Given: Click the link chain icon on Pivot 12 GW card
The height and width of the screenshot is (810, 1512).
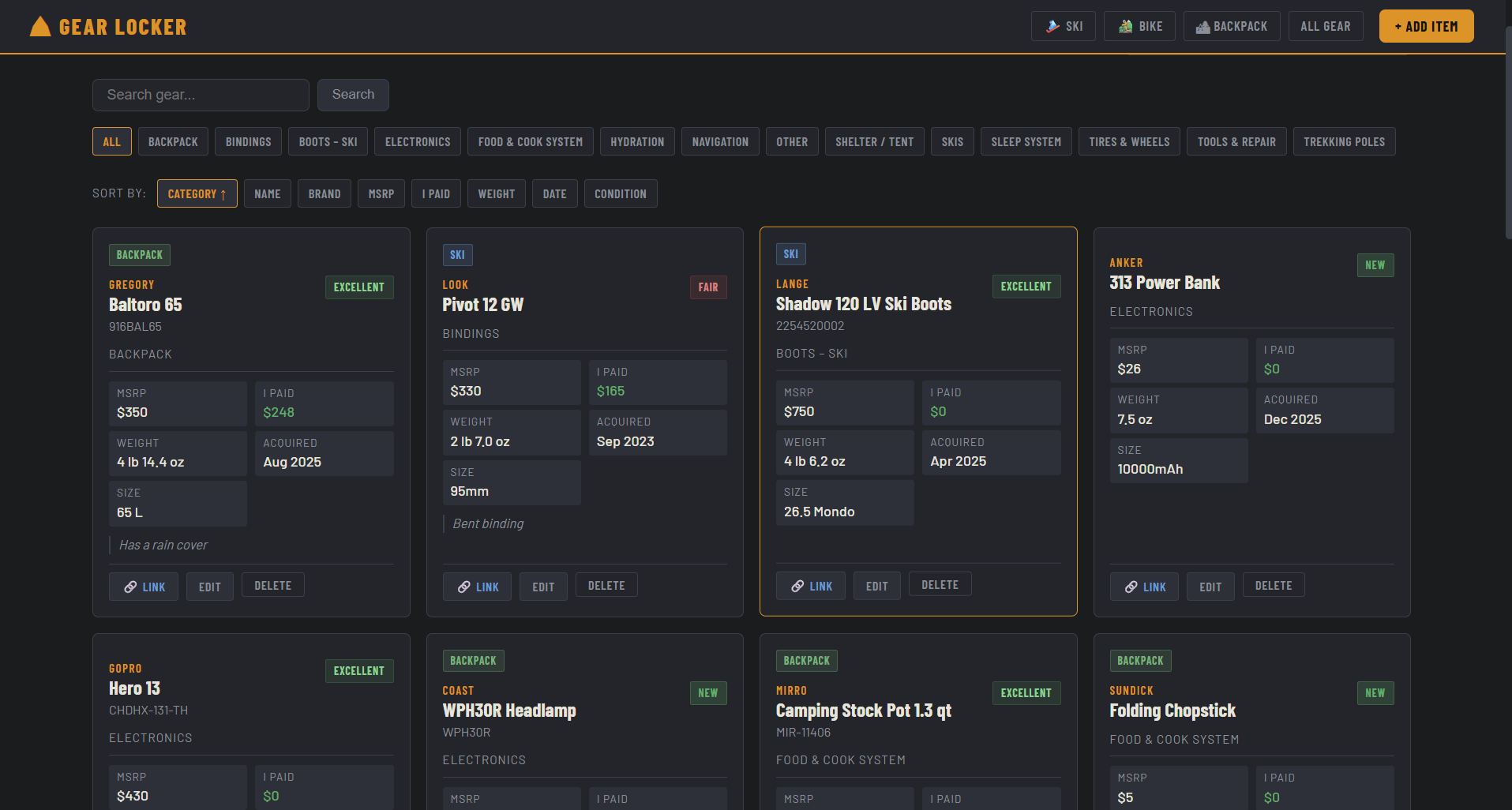Looking at the screenshot, I should (464, 587).
